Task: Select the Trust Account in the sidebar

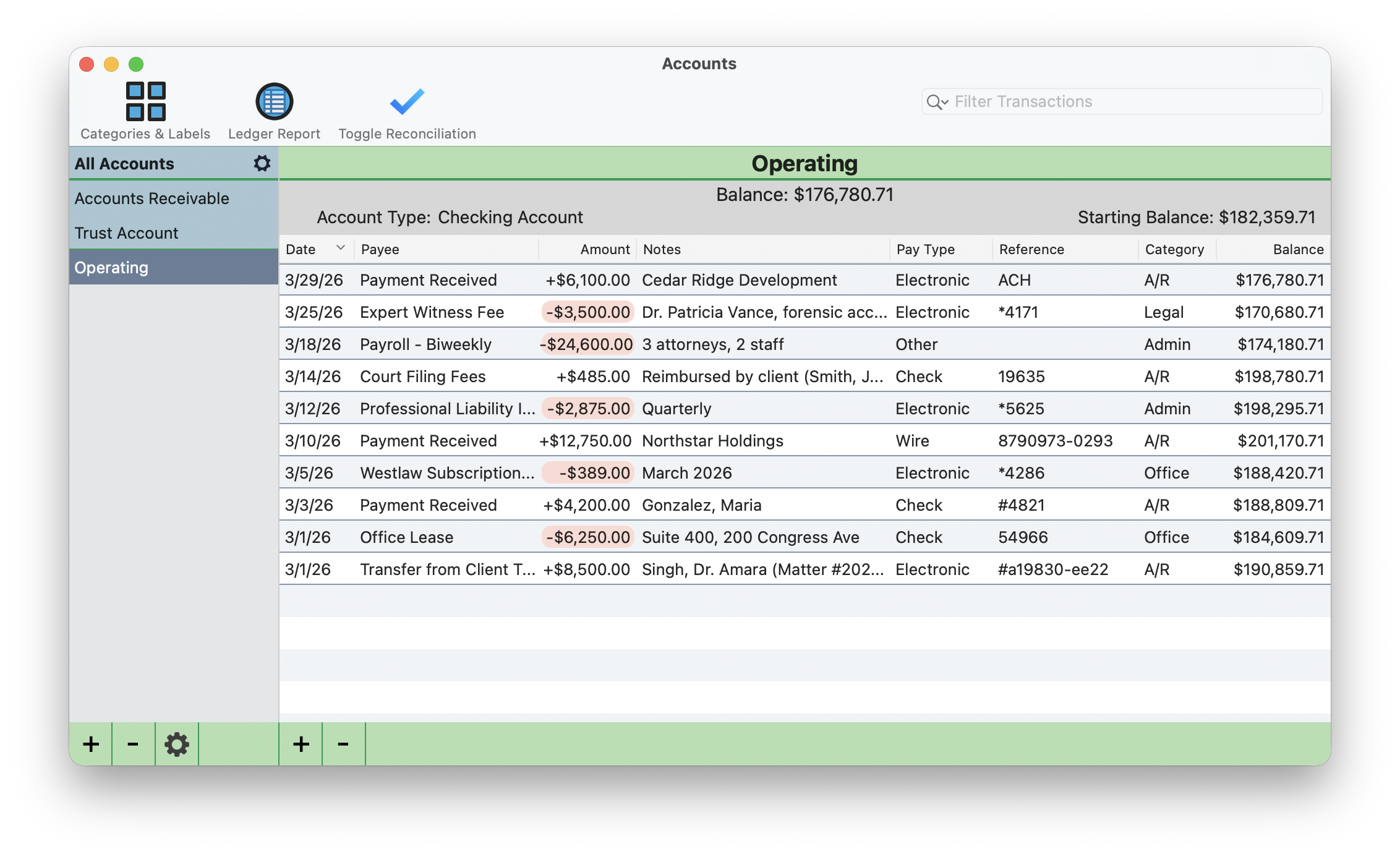Action: pos(126,233)
